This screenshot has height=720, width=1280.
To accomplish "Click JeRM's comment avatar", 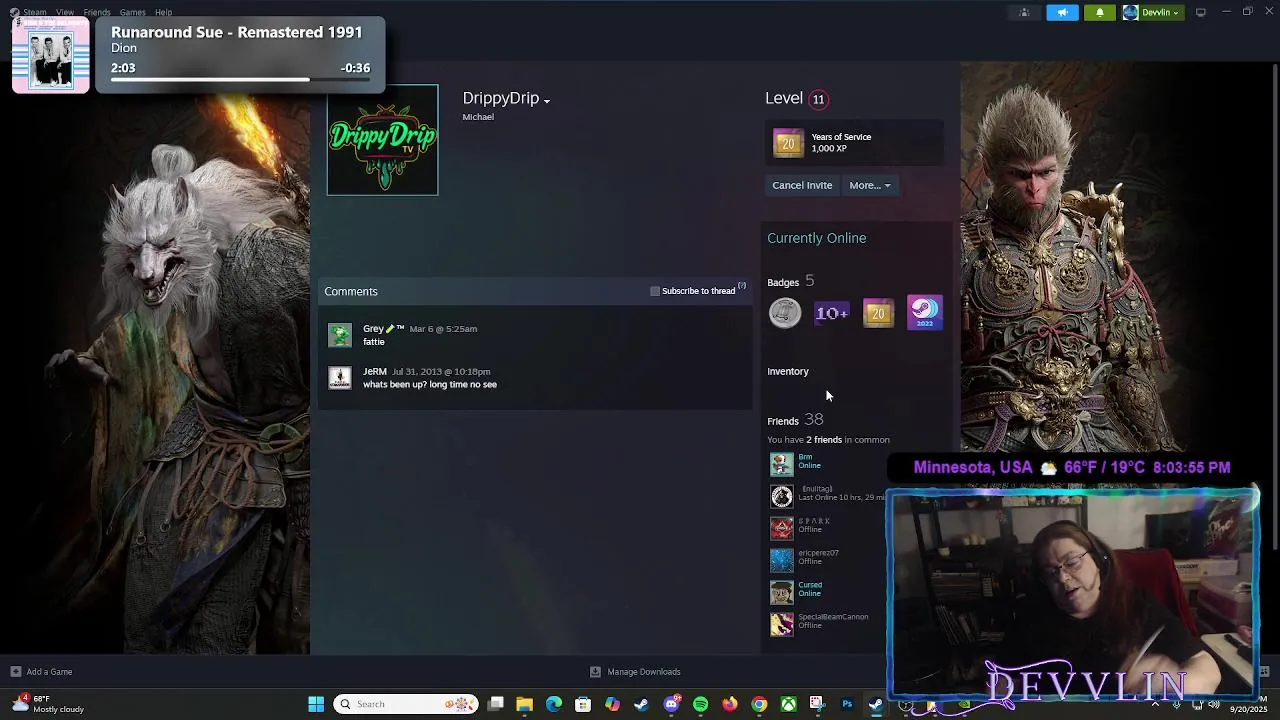I will point(340,378).
